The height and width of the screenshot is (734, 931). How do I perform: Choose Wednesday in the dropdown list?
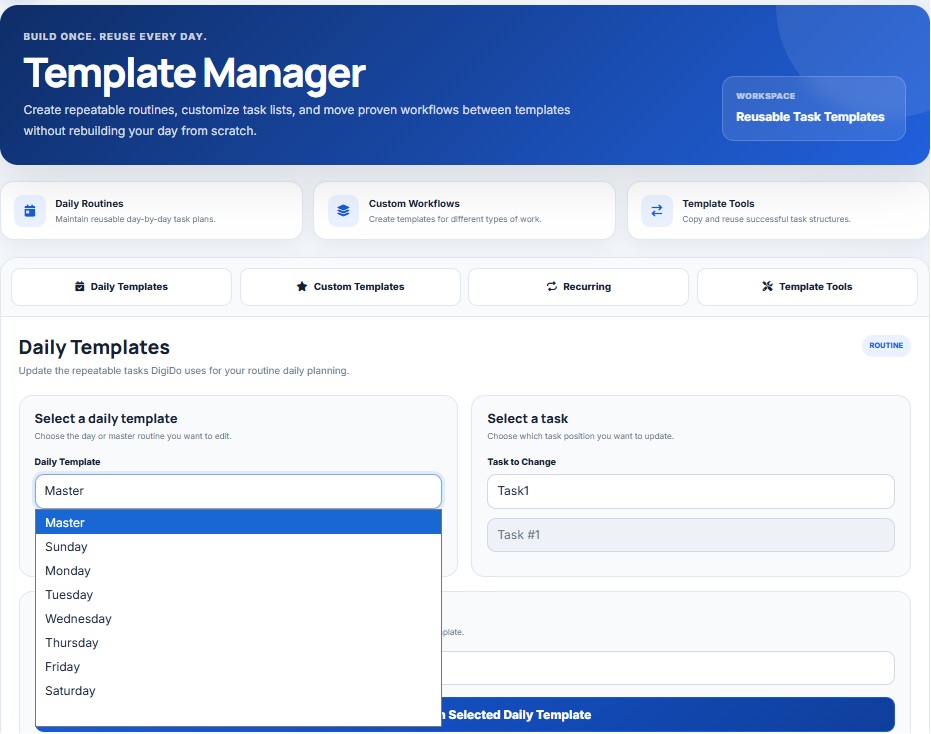238,619
